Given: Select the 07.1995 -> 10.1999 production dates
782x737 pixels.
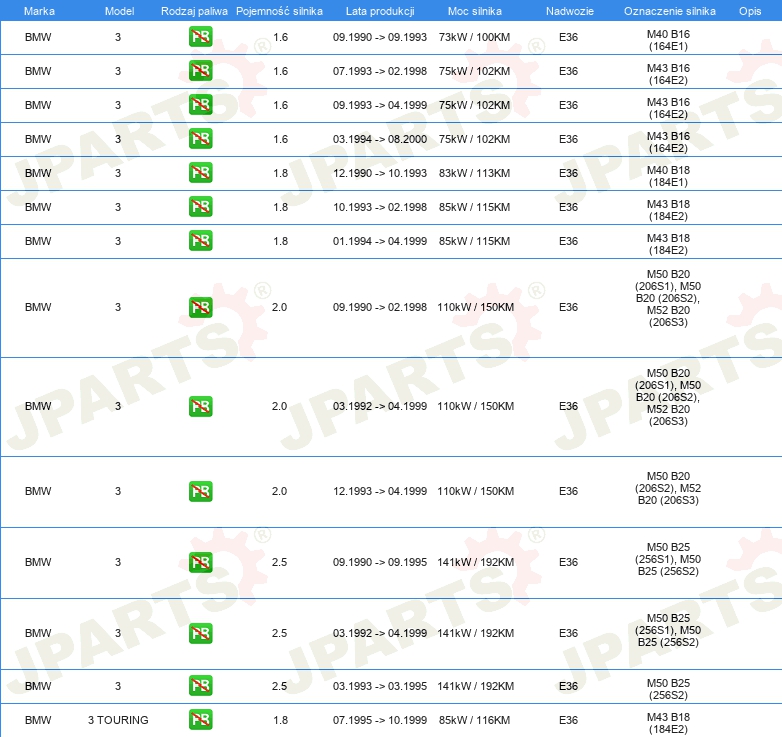Looking at the screenshot, I should pos(380,720).
